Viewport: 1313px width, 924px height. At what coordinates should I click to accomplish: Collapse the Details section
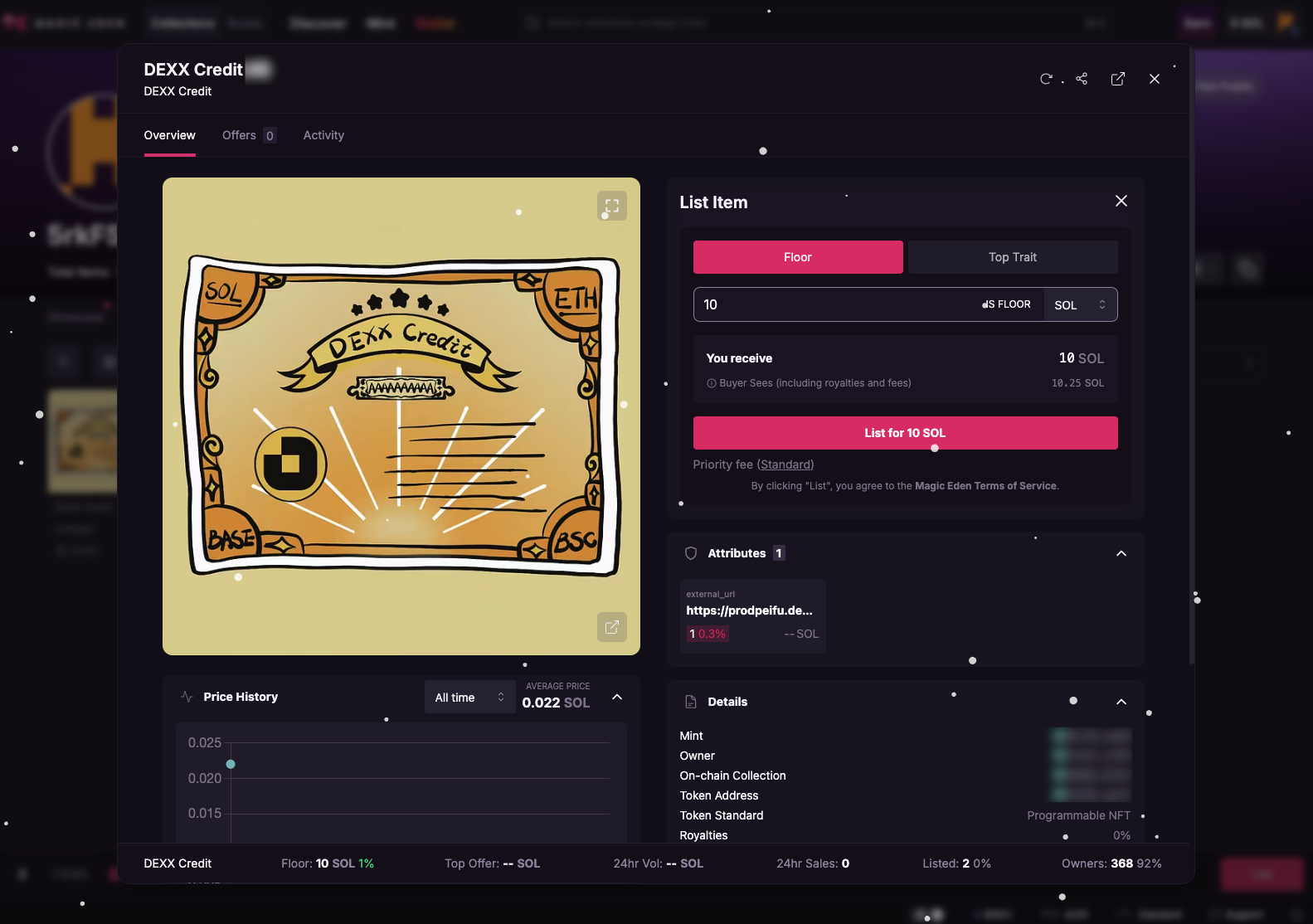click(x=1121, y=702)
